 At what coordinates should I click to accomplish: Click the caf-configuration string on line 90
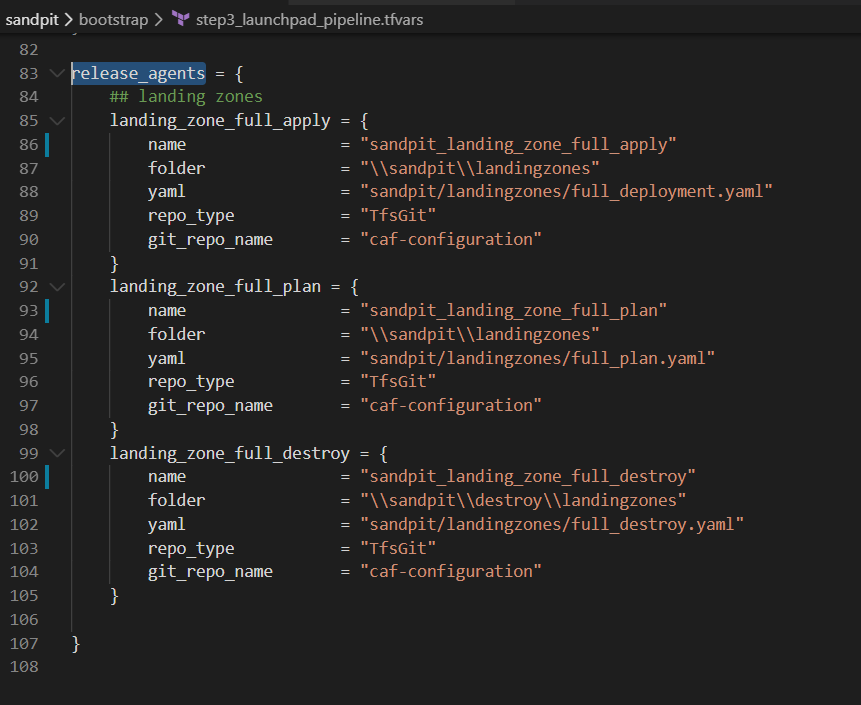point(451,238)
